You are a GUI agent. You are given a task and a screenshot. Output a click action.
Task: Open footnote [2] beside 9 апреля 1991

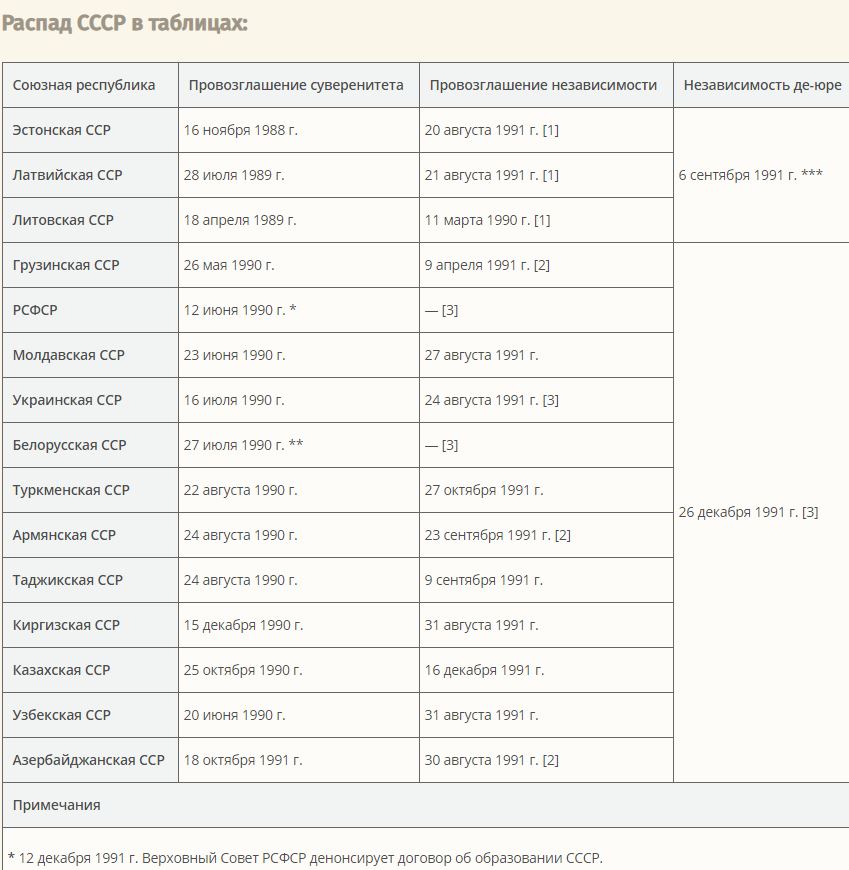click(x=542, y=265)
